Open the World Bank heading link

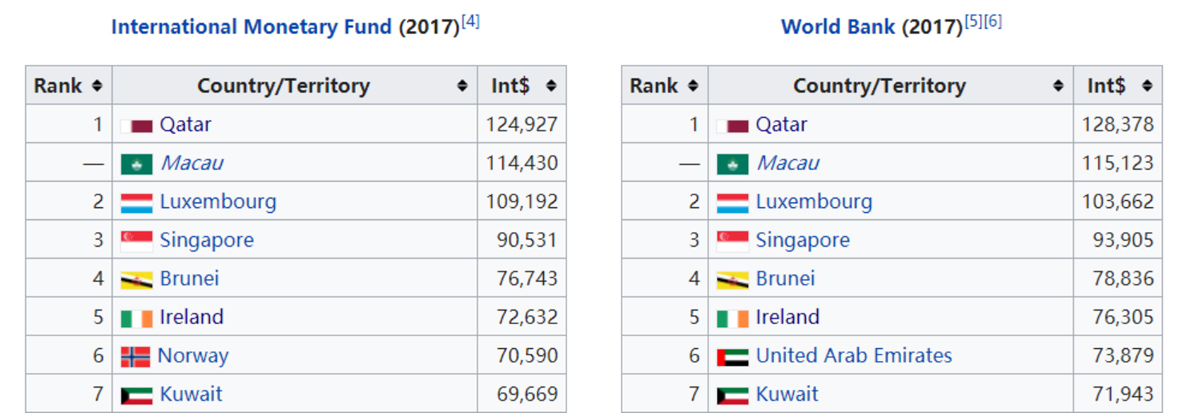tap(838, 27)
